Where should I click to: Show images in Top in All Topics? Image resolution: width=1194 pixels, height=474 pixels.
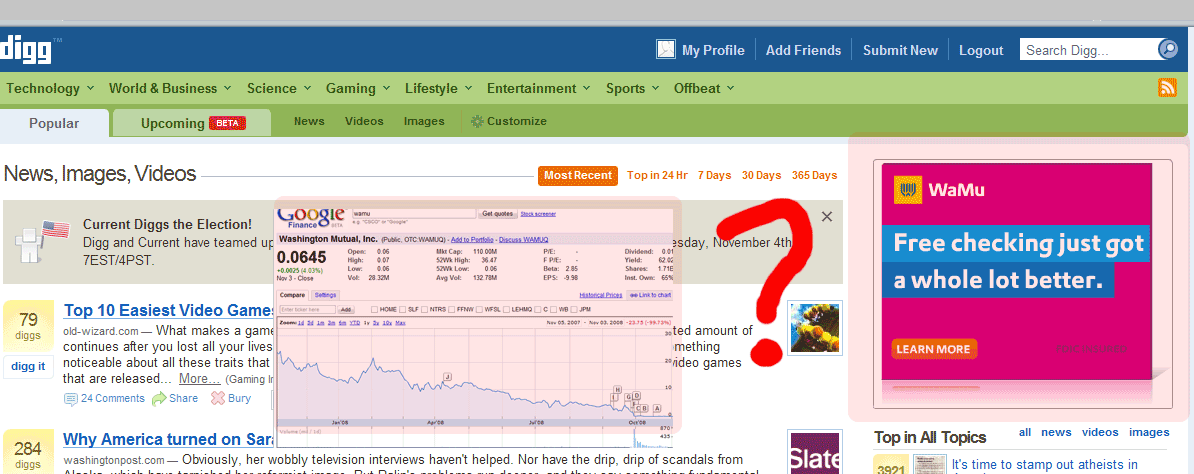1149,432
